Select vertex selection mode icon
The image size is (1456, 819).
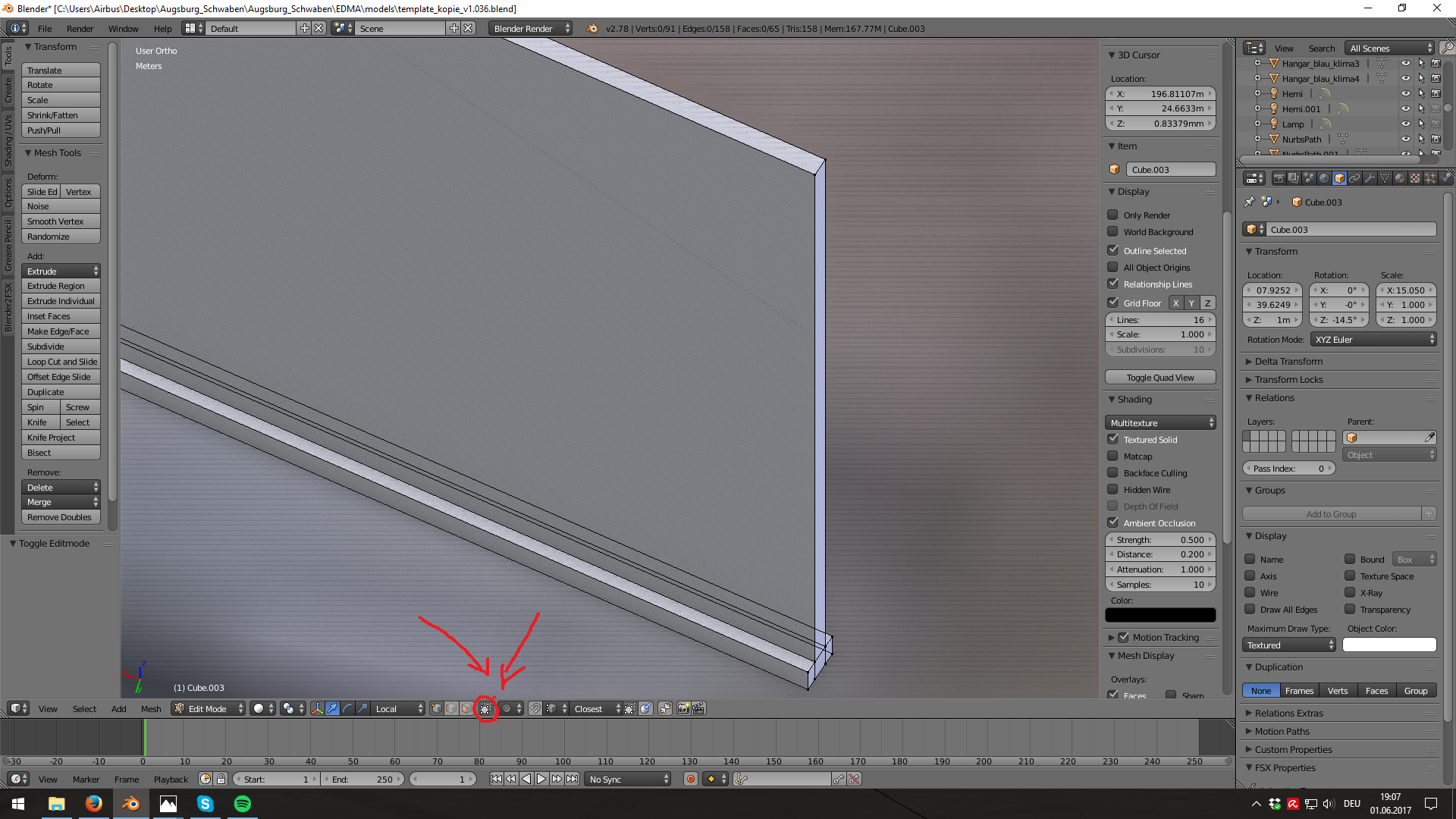click(437, 708)
